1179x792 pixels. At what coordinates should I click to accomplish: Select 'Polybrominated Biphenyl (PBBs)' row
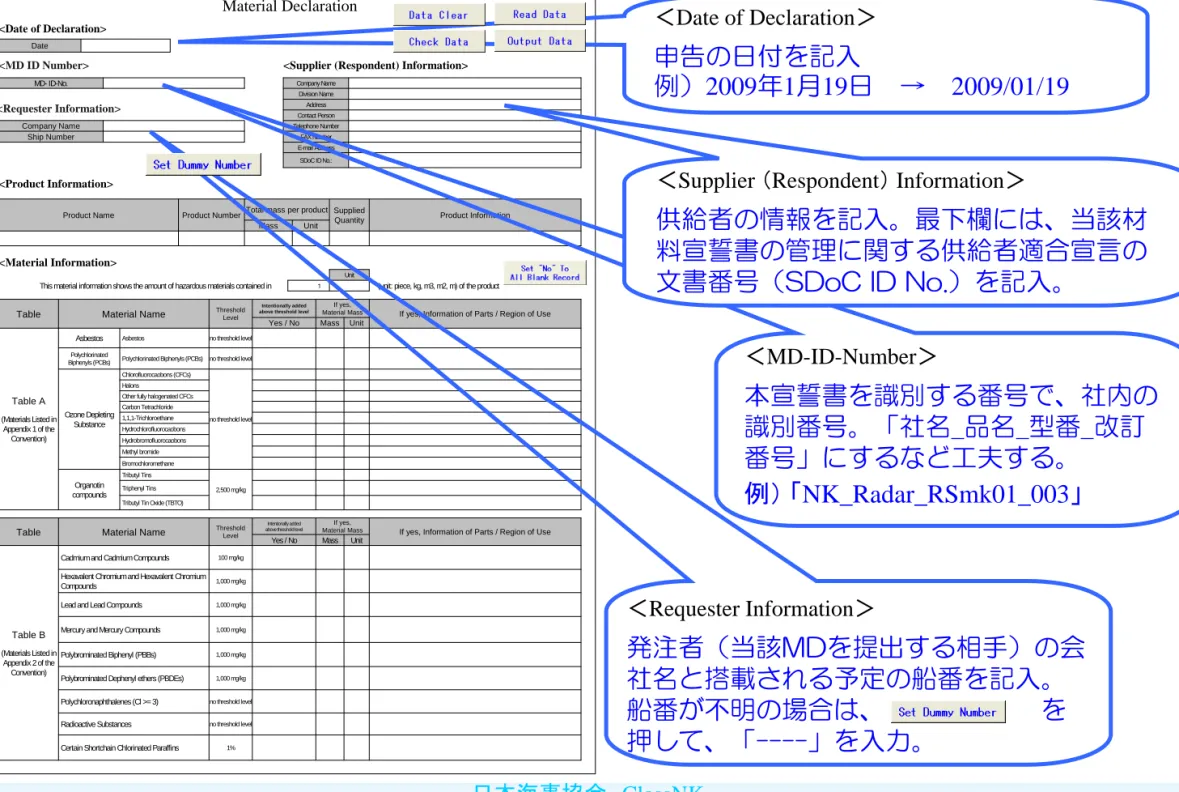(134, 654)
